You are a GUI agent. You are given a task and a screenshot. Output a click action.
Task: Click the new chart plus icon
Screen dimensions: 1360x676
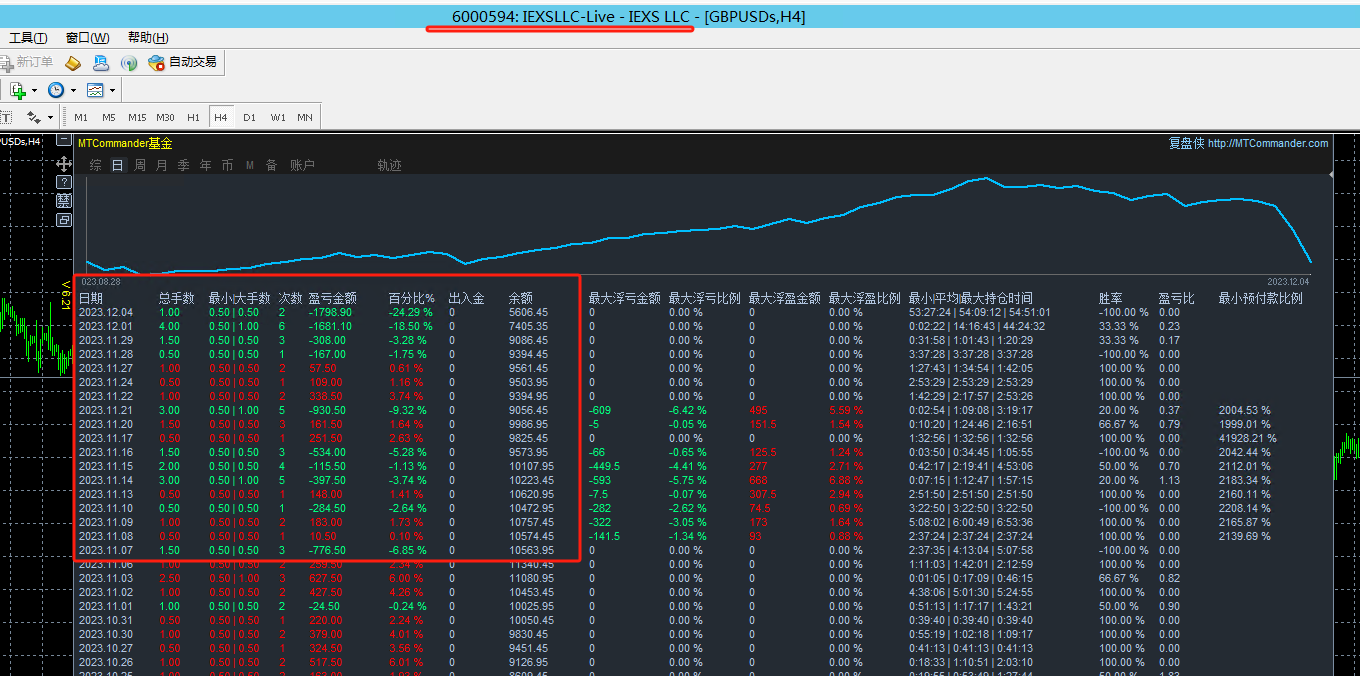coord(17,90)
